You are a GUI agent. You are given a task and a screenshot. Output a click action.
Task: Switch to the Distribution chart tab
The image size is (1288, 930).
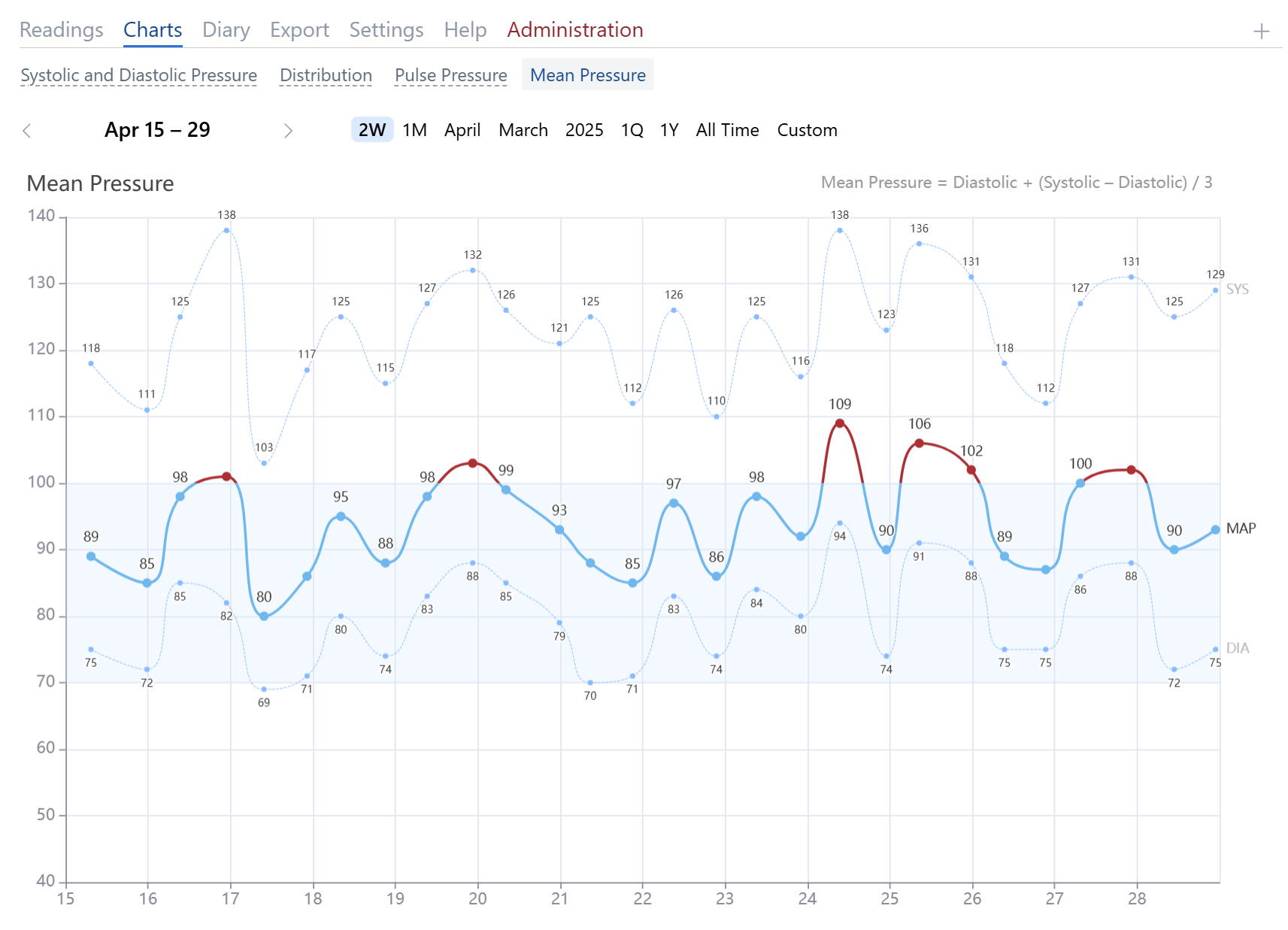[326, 75]
